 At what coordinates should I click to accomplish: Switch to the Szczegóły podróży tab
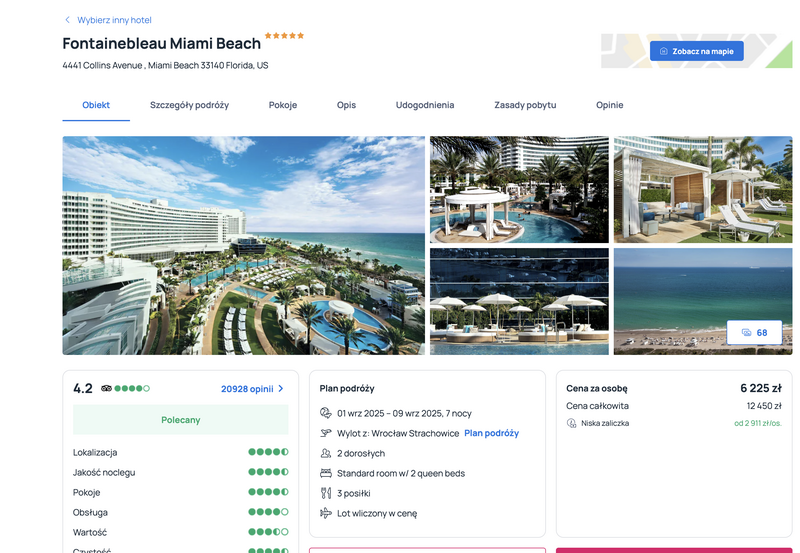[189, 105]
